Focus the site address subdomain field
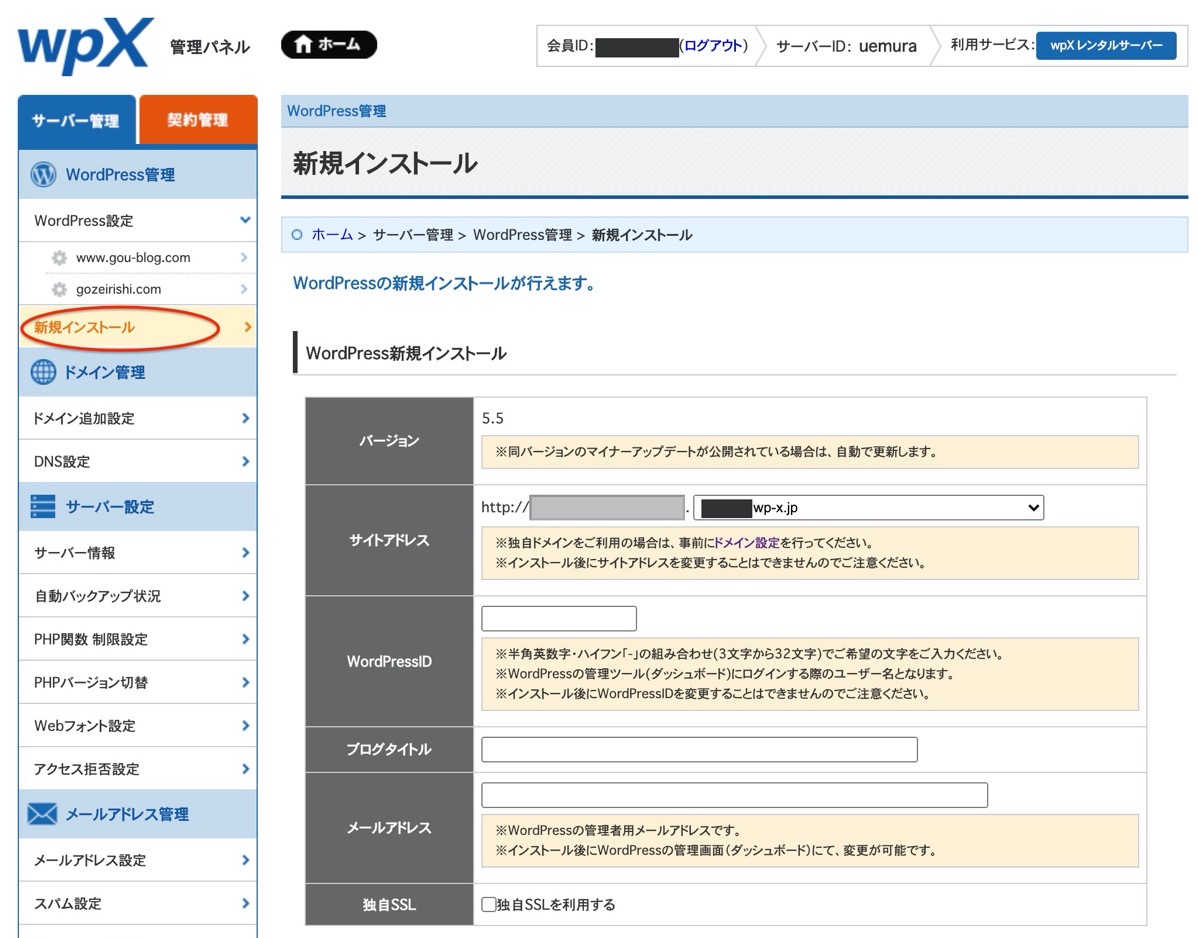This screenshot has height=938, width=1198. [607, 507]
